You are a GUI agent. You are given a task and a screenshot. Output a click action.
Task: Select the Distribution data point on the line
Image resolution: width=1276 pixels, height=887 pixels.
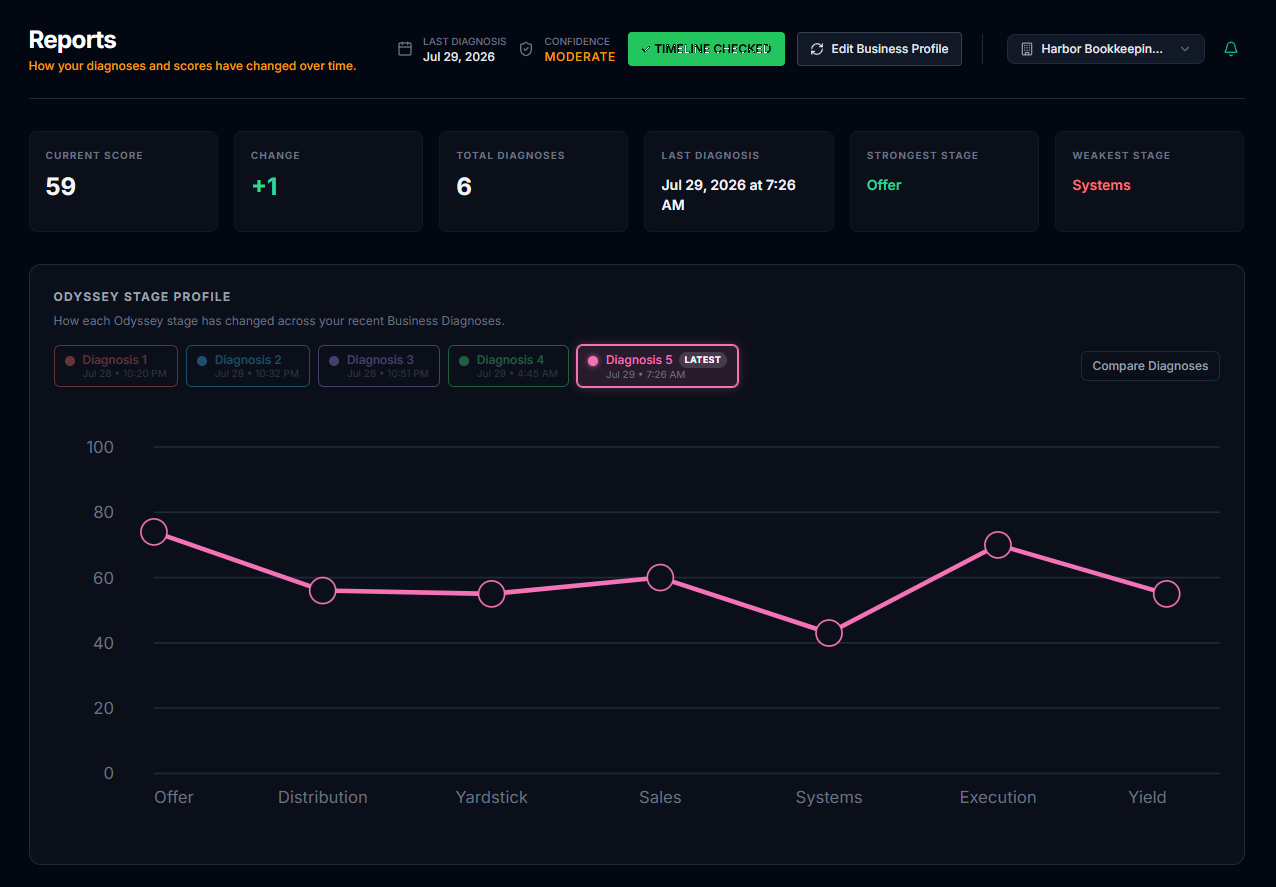coord(322,590)
